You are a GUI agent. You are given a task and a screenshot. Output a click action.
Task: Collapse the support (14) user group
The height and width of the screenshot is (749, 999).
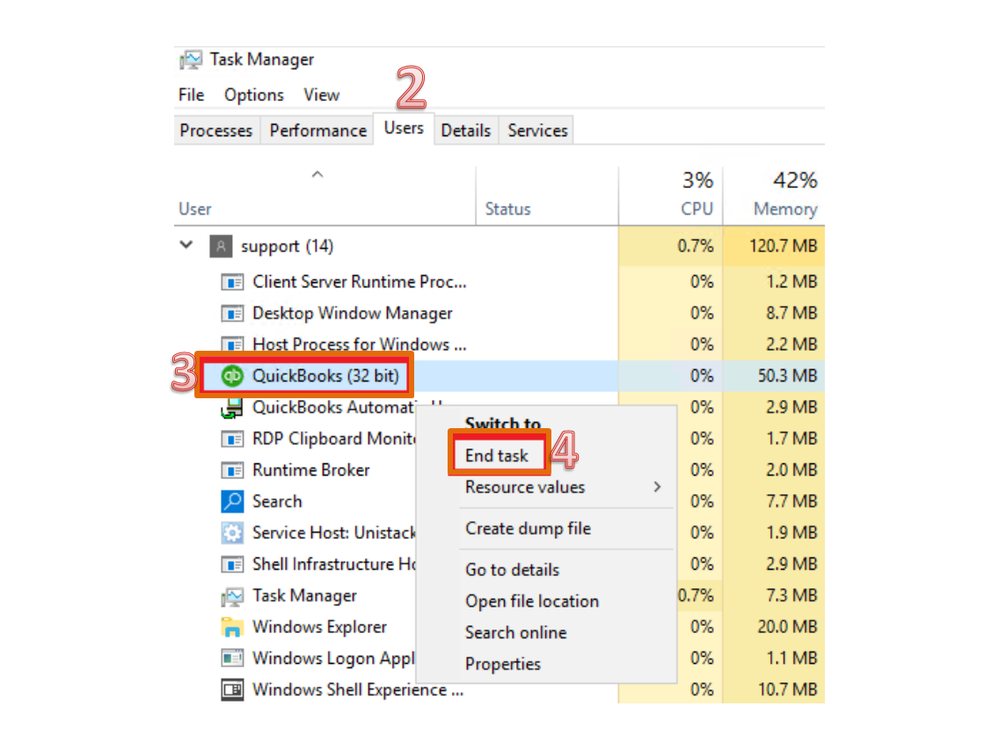186,245
